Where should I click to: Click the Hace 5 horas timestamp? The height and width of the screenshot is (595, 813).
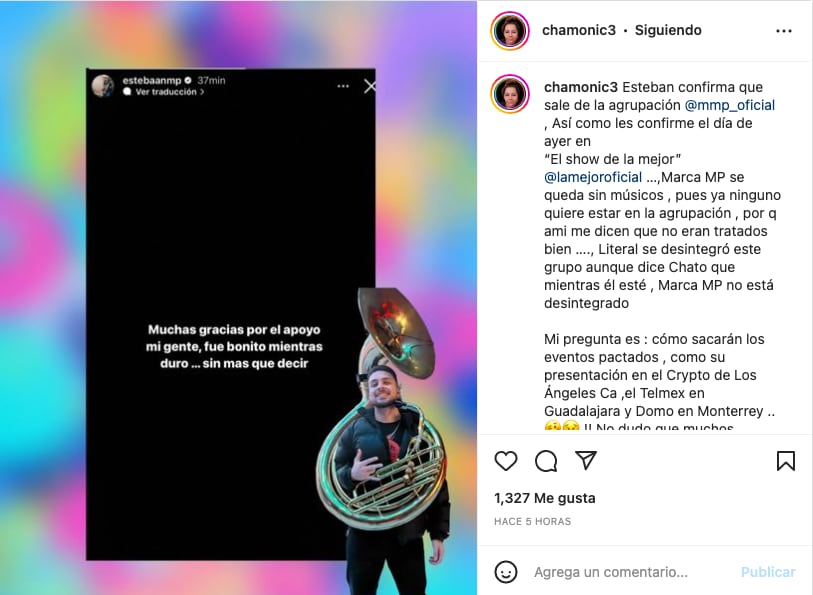(532, 521)
